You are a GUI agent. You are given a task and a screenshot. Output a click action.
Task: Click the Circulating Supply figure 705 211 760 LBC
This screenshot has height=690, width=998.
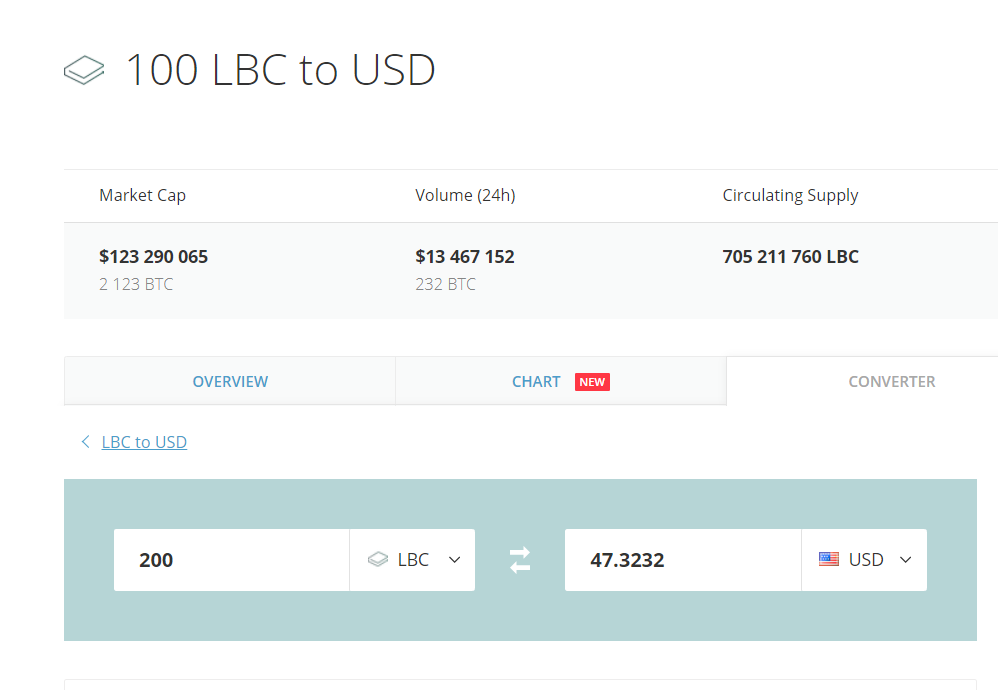click(x=790, y=257)
